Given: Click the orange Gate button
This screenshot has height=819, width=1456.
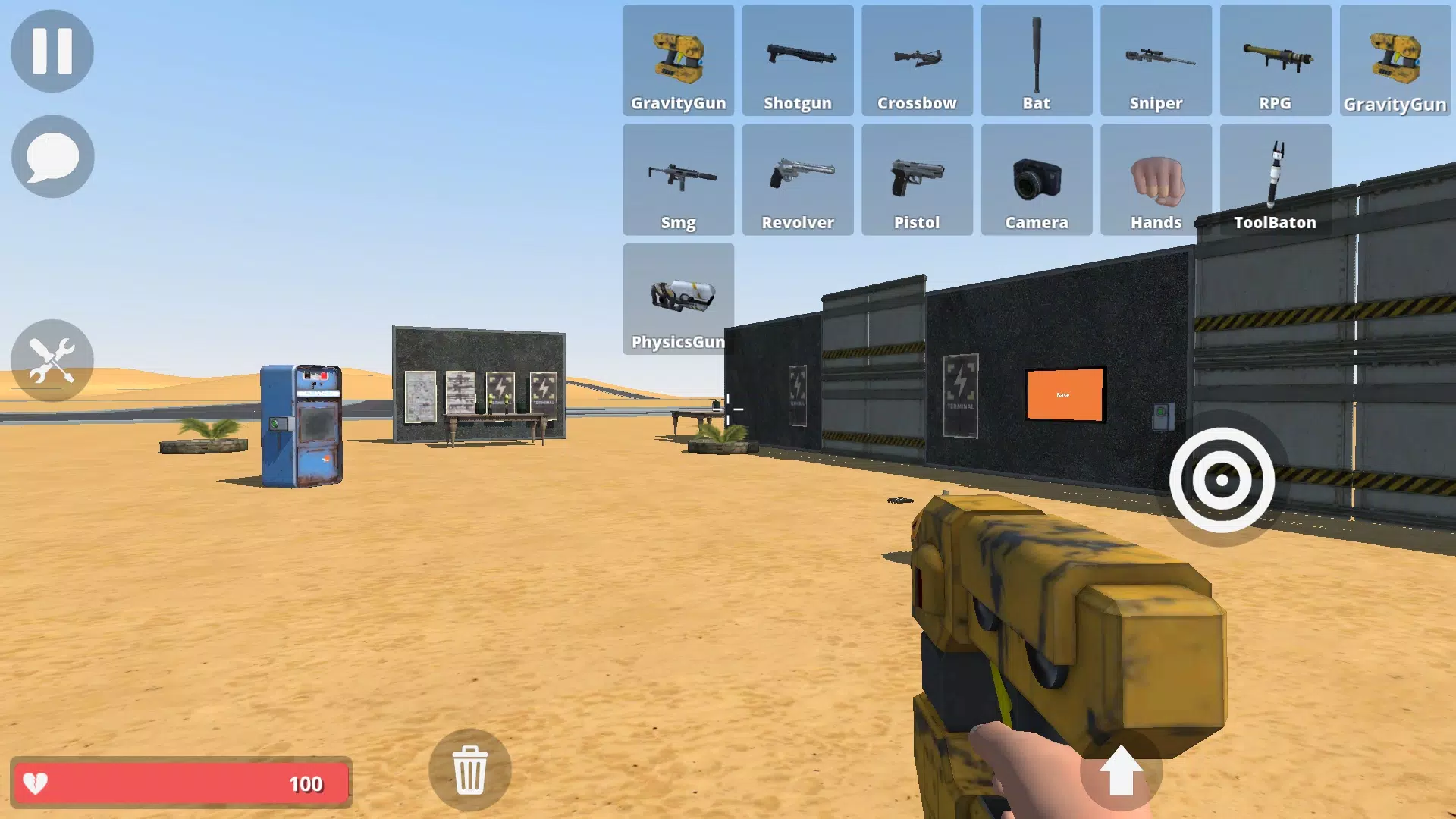Looking at the screenshot, I should (1064, 394).
